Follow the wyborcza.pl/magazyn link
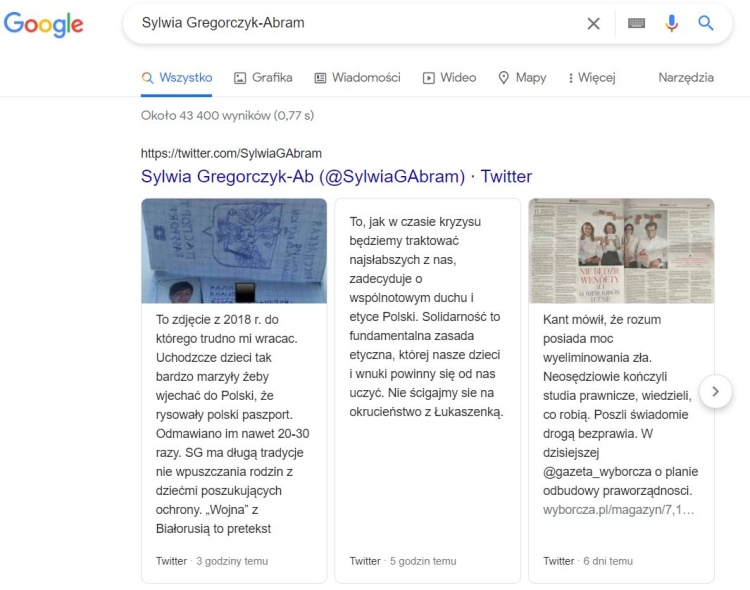This screenshot has width=750, height=590. (618, 510)
